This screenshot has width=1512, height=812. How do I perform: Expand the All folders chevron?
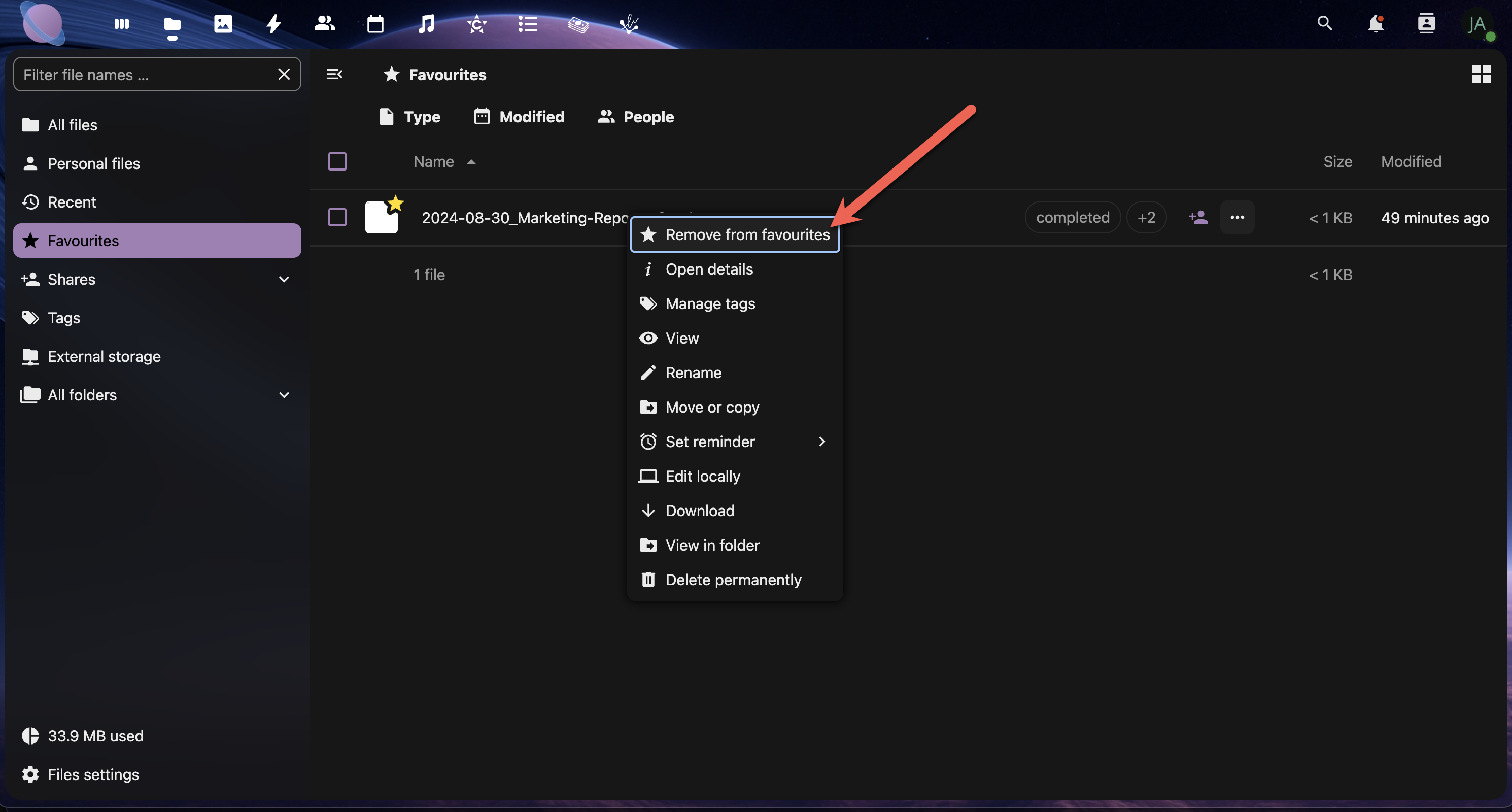[284, 395]
